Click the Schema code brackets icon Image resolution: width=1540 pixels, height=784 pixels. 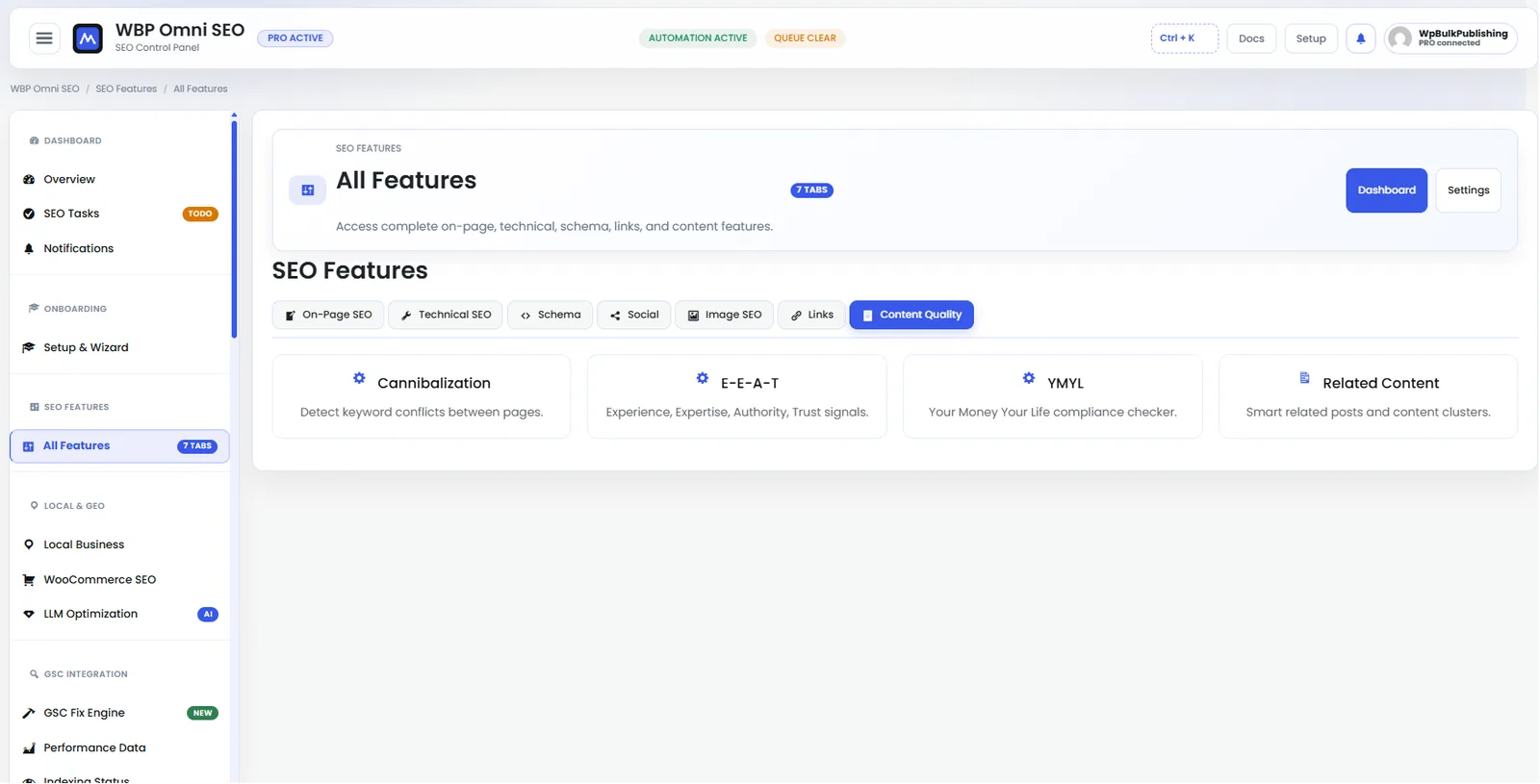526,316
